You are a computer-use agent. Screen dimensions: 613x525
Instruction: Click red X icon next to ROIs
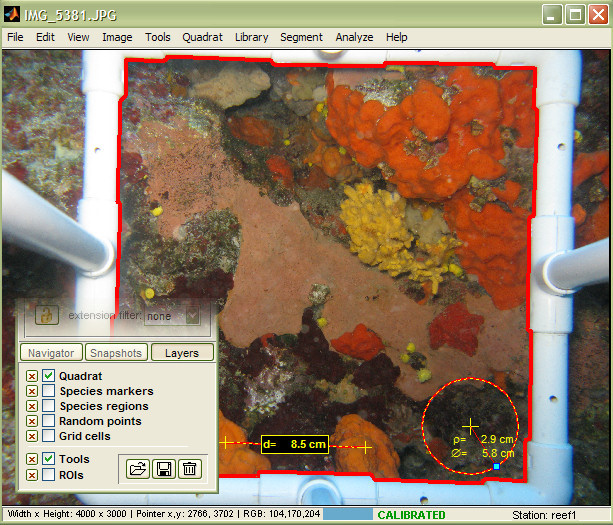[x=32, y=474]
